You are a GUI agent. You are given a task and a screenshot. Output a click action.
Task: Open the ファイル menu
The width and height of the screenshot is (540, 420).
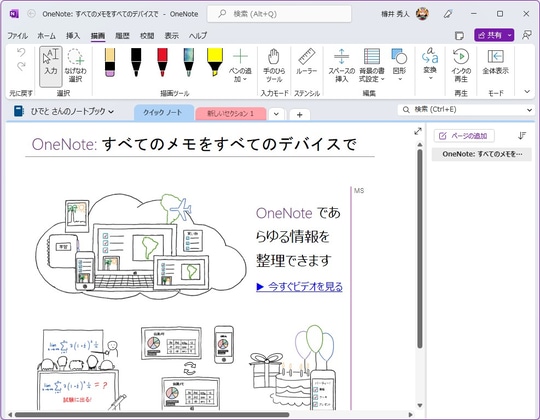tap(18, 35)
